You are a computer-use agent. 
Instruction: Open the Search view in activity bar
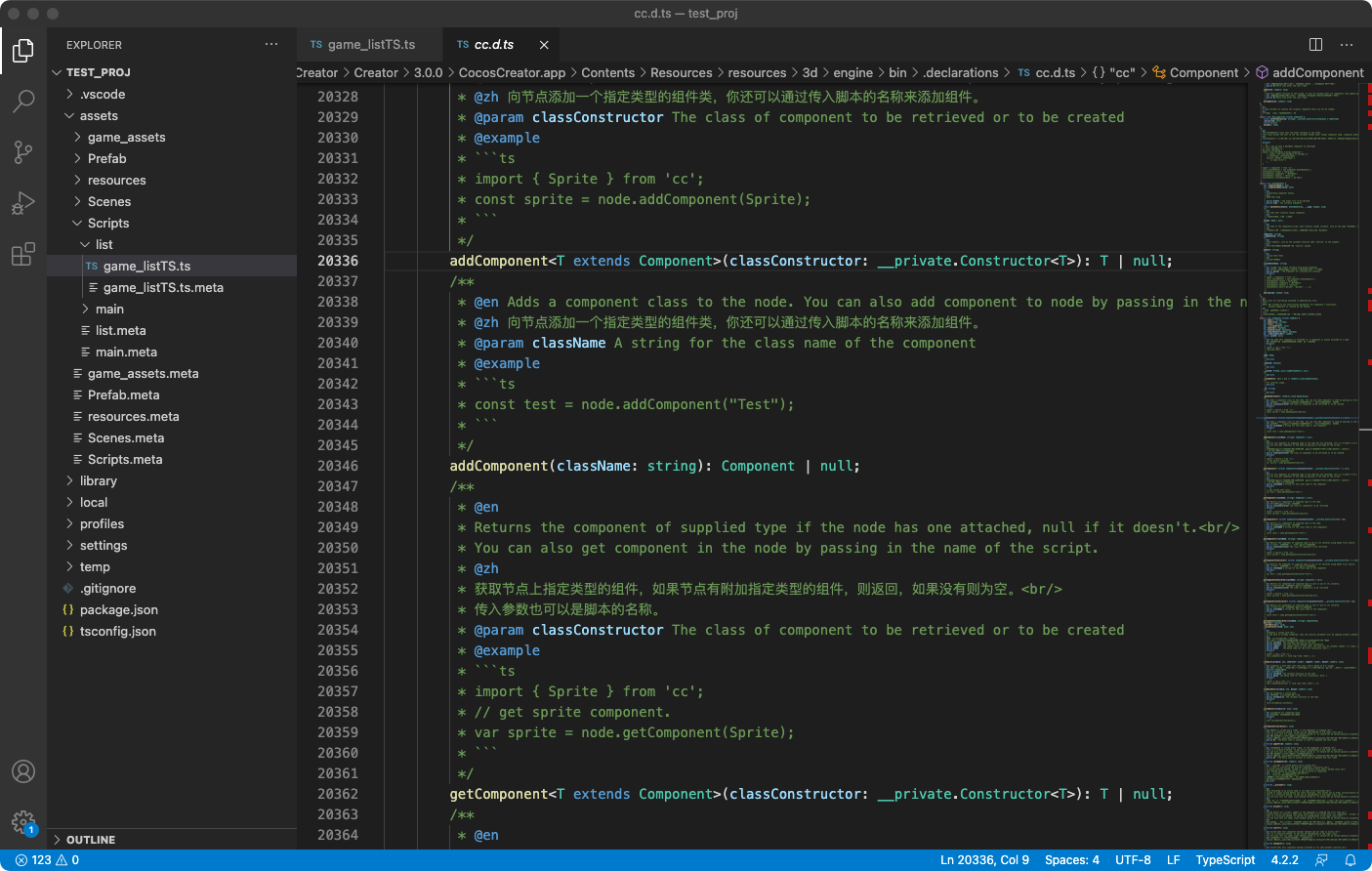click(23, 101)
